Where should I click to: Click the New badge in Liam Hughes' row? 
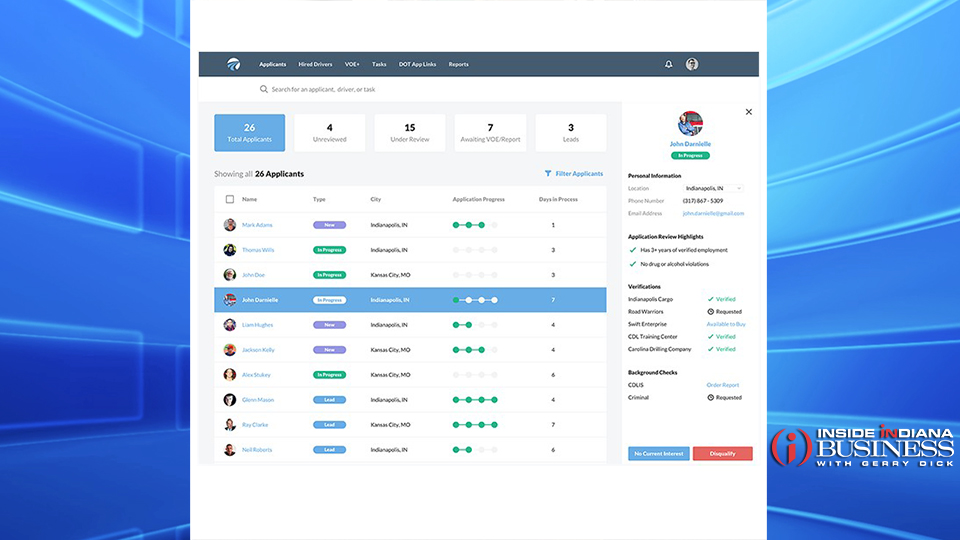(329, 325)
